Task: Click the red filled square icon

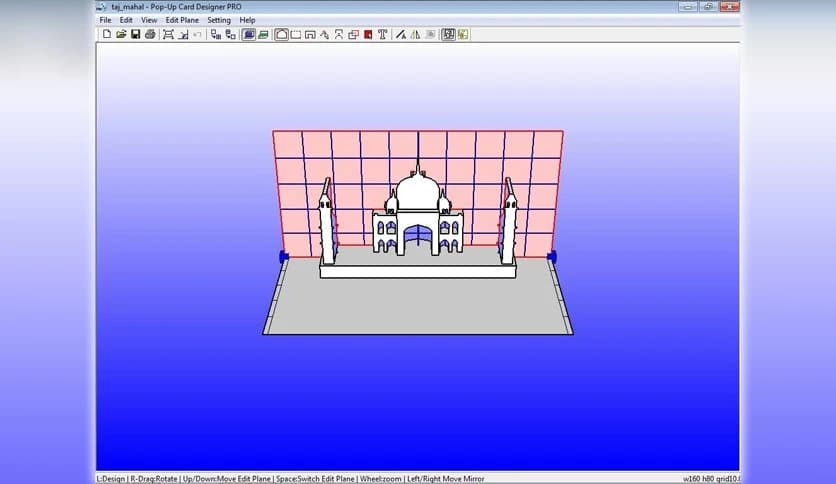Action: click(368, 35)
